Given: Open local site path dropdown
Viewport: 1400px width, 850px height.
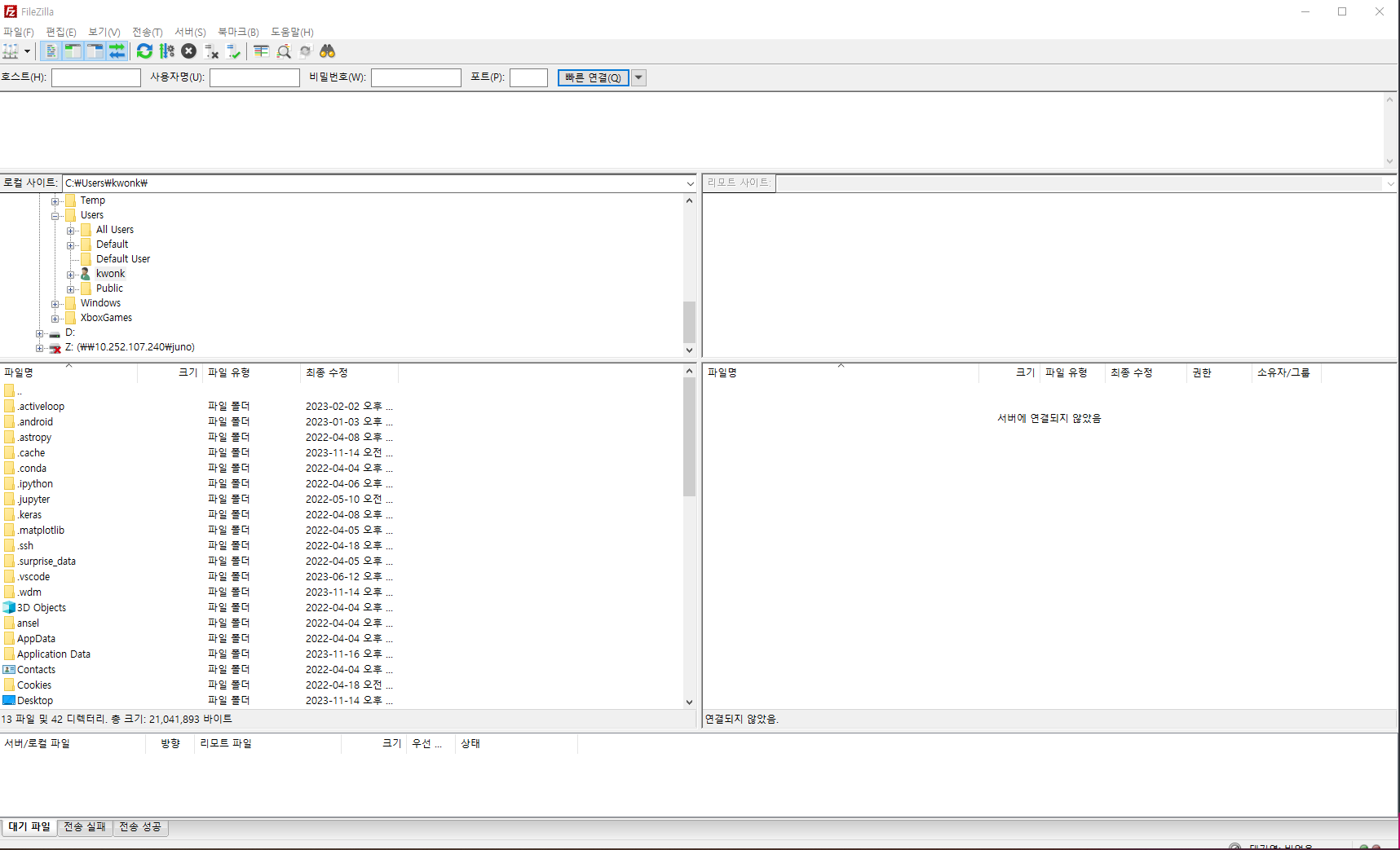Looking at the screenshot, I should click(690, 183).
